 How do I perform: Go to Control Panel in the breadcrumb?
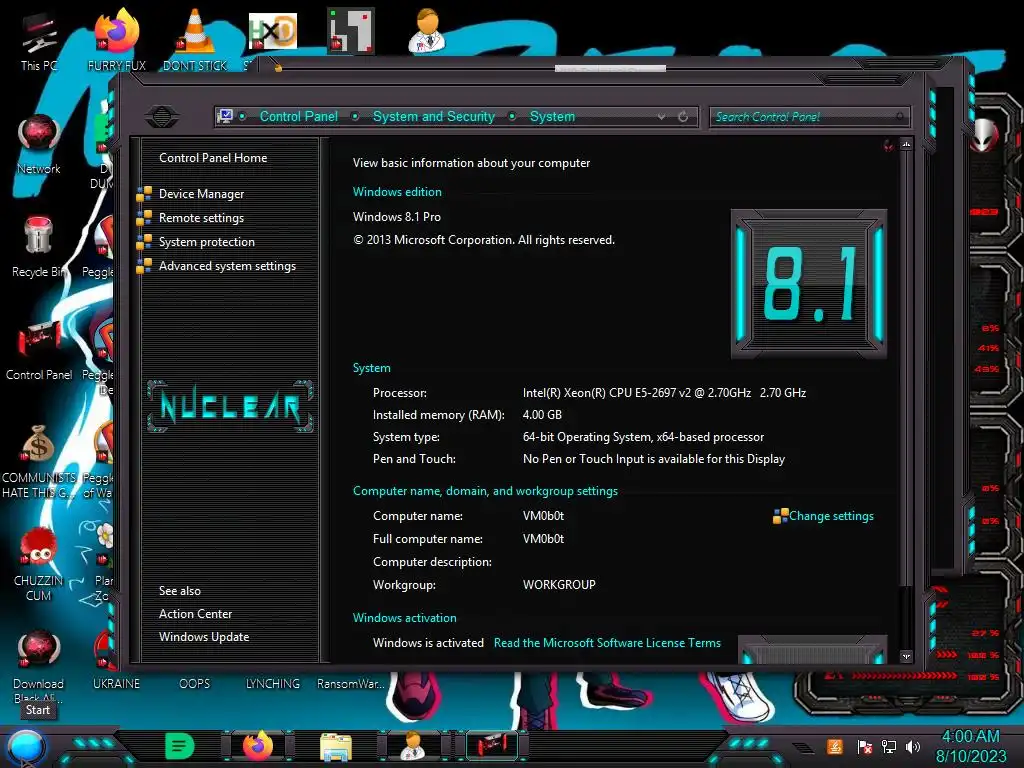click(x=298, y=116)
